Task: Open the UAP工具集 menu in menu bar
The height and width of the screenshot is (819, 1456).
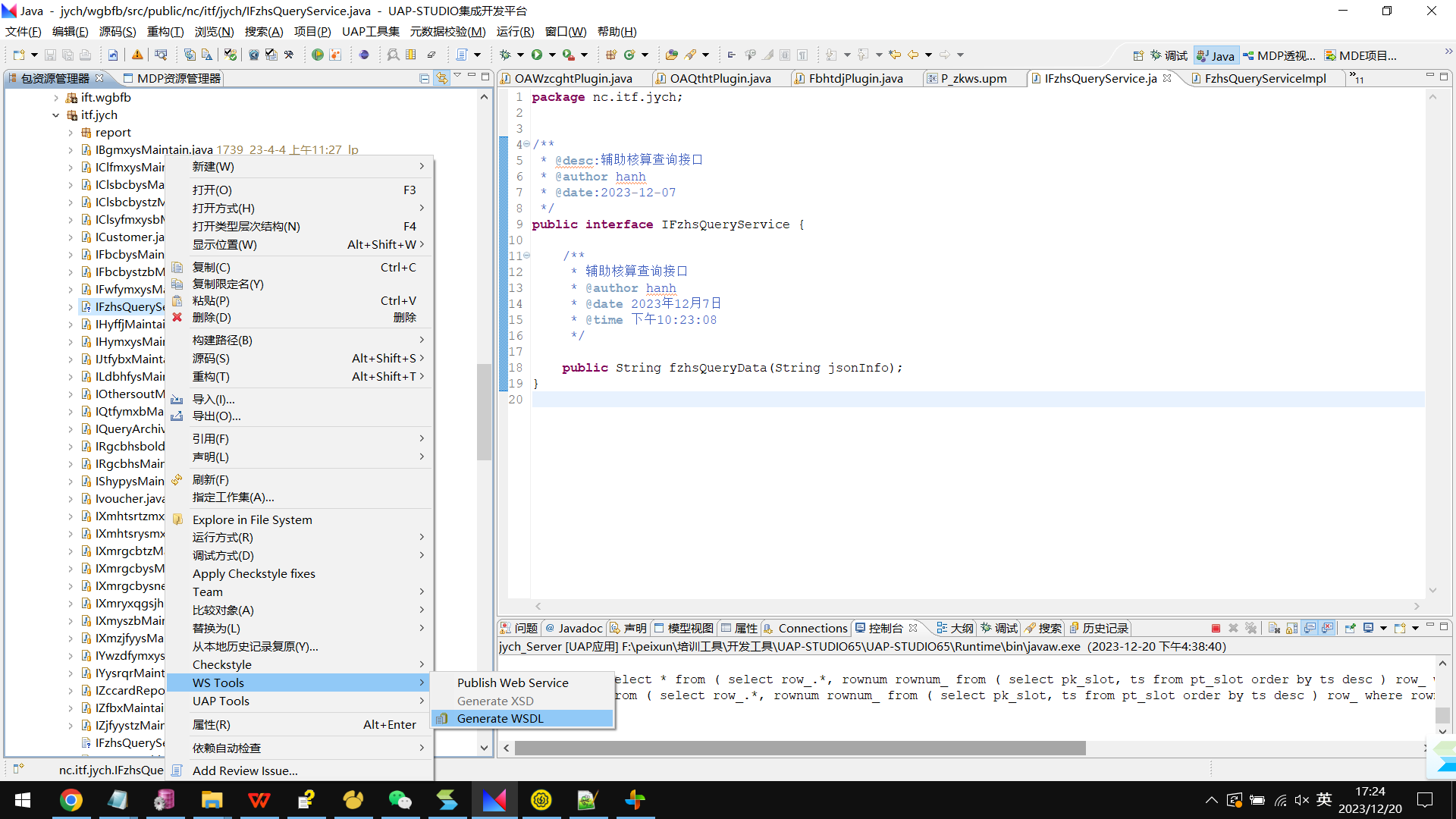Action: pos(370,31)
